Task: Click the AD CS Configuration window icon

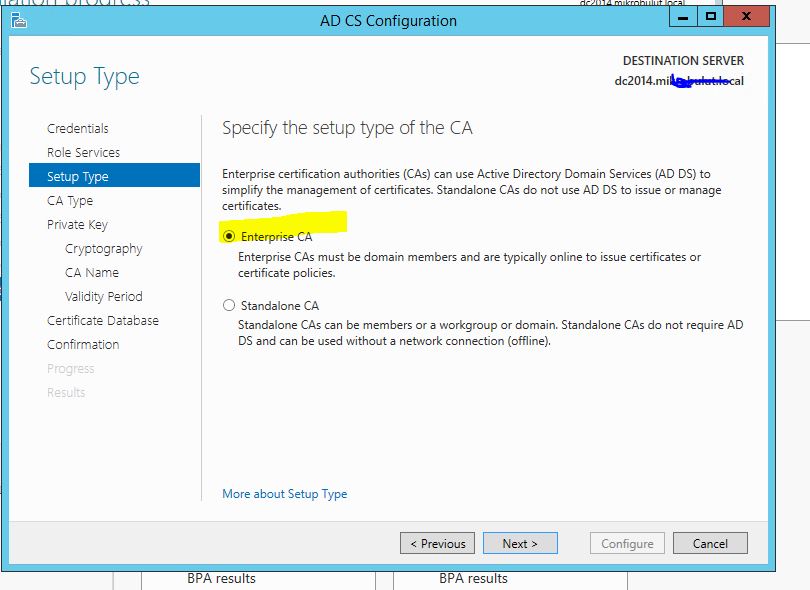Action: click(19, 21)
